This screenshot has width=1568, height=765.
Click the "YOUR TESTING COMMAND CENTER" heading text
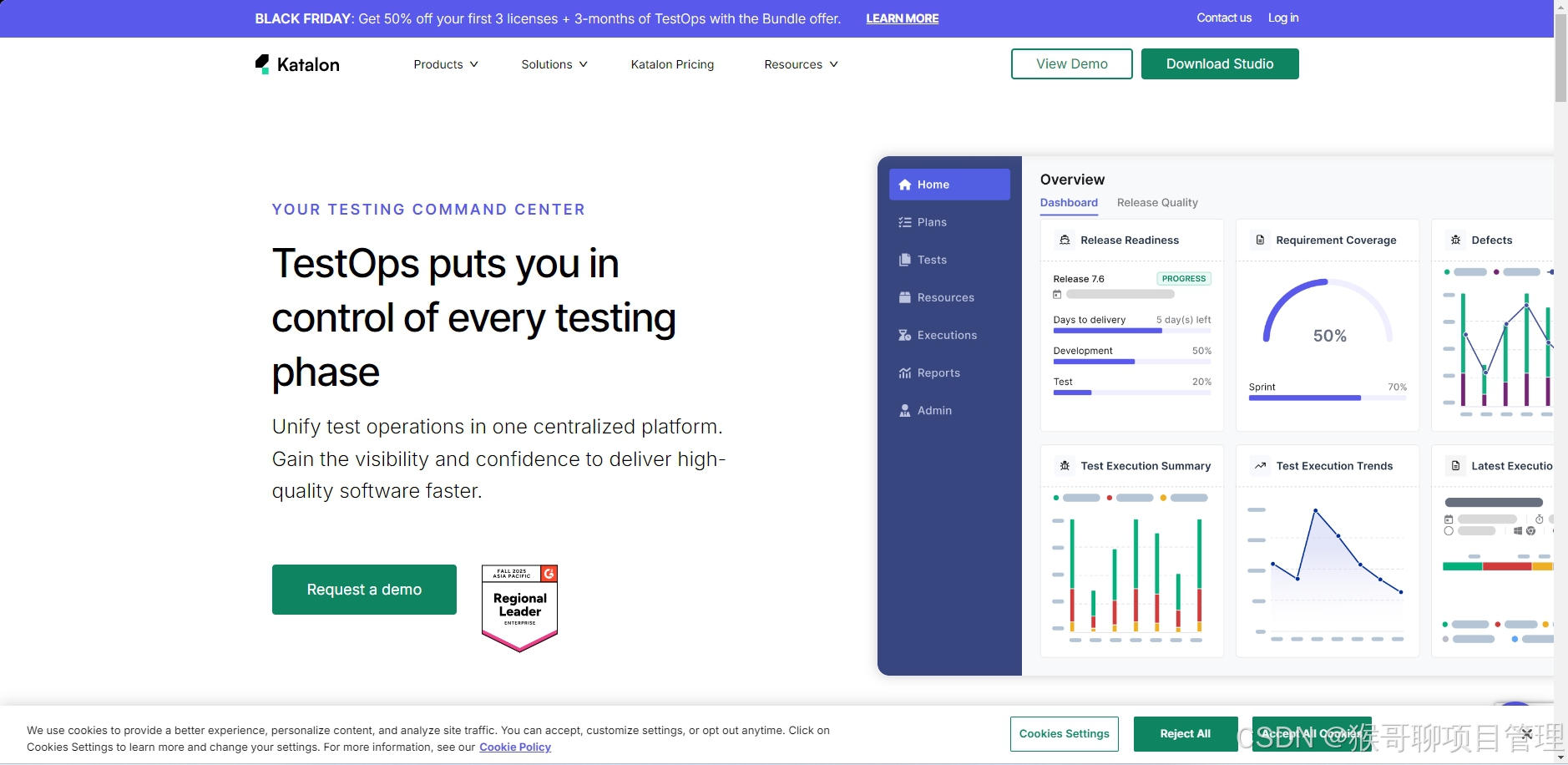click(428, 210)
